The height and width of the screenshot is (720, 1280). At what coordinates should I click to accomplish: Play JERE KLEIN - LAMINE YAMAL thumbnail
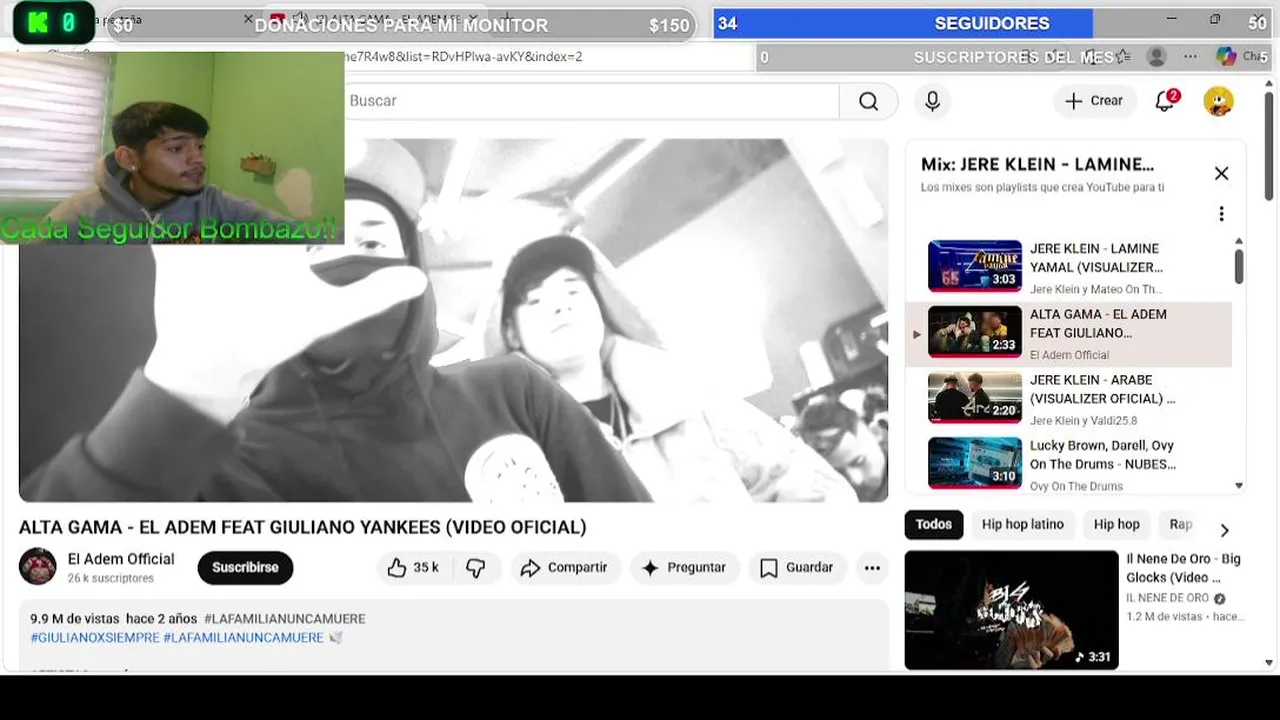975,266
